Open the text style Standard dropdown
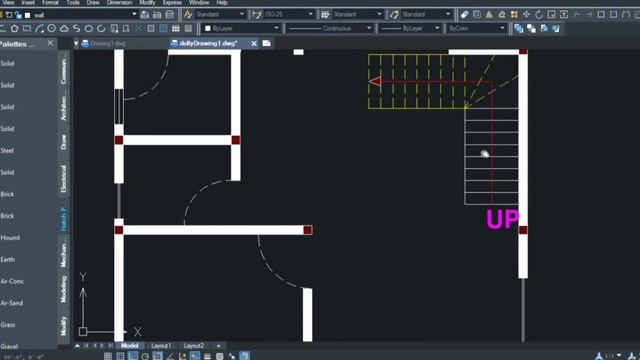 [x=242, y=15]
